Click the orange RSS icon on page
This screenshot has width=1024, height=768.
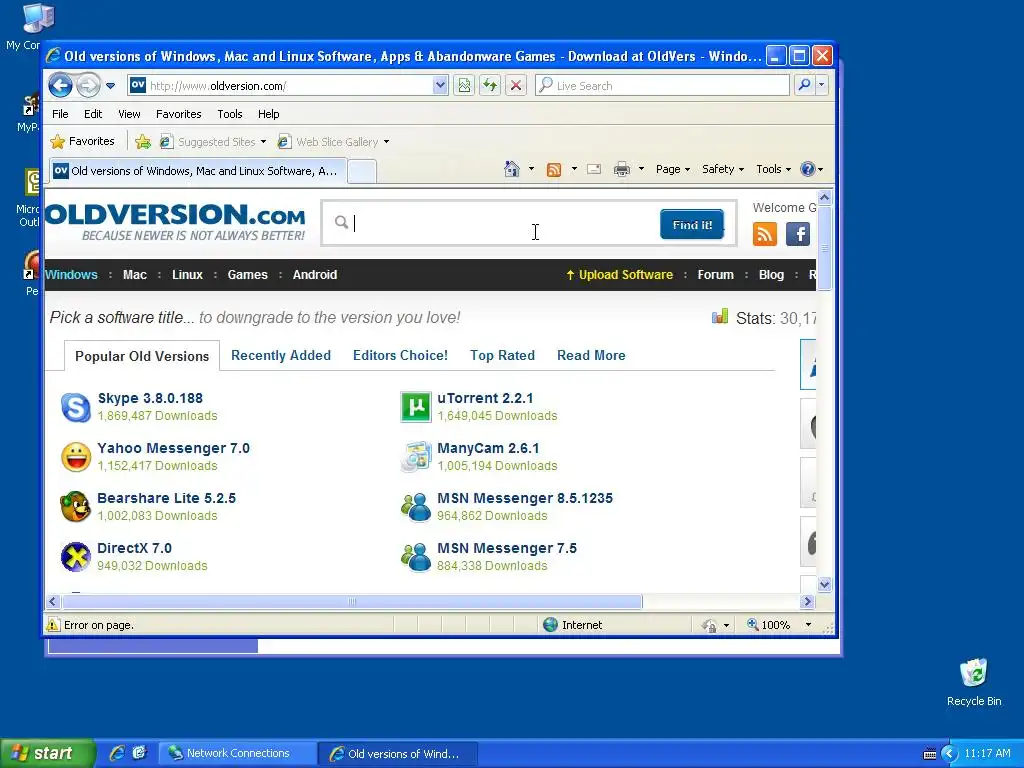(x=765, y=234)
